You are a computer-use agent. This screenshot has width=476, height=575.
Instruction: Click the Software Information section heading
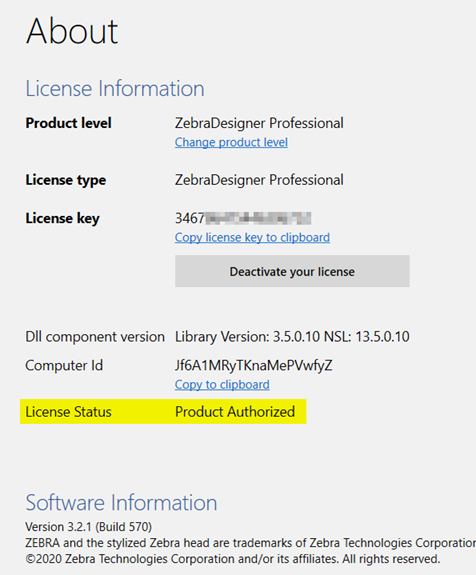tap(121, 502)
